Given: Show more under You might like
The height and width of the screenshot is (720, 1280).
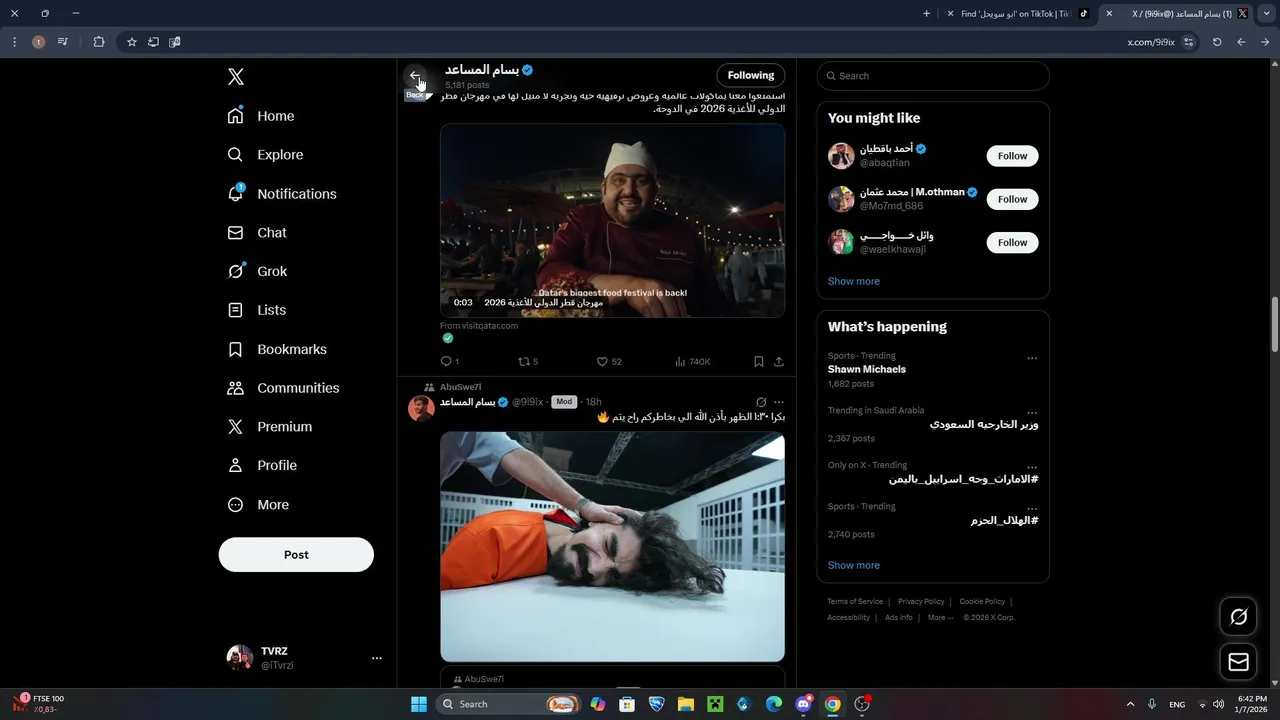Looking at the screenshot, I should point(854,281).
